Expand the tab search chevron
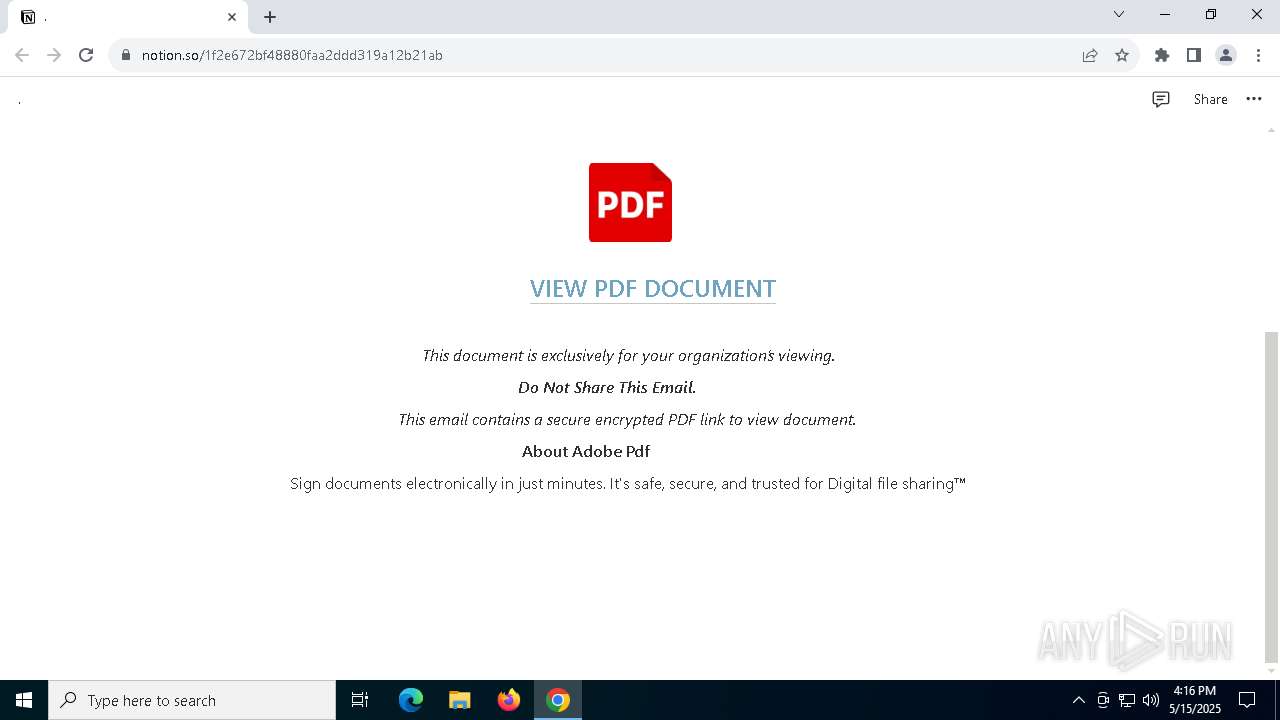 1119,15
